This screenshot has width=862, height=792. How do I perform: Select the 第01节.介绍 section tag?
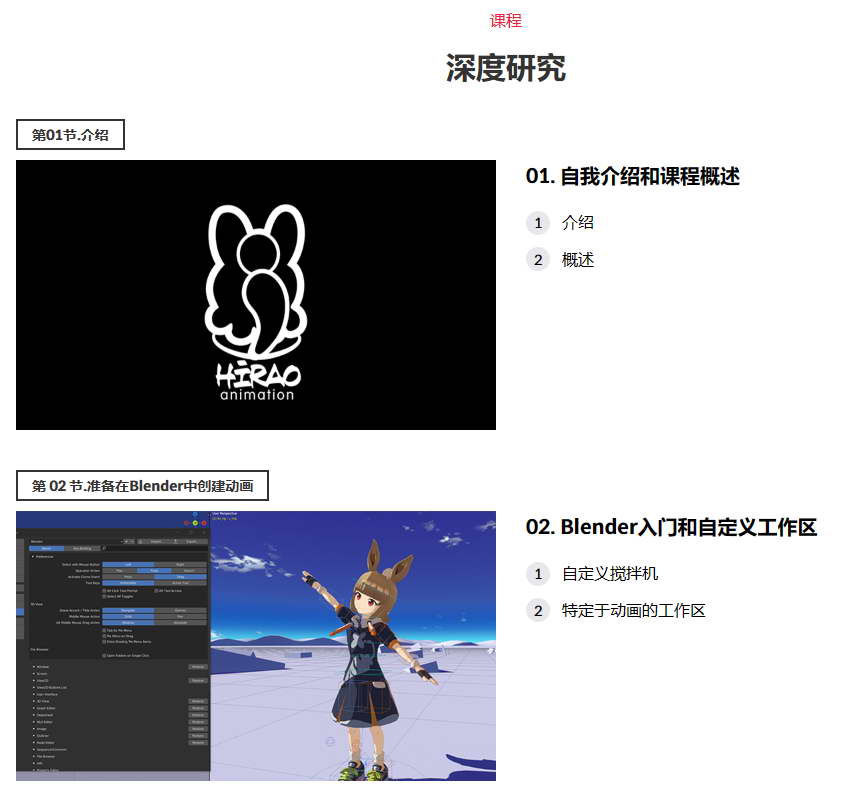tap(70, 135)
